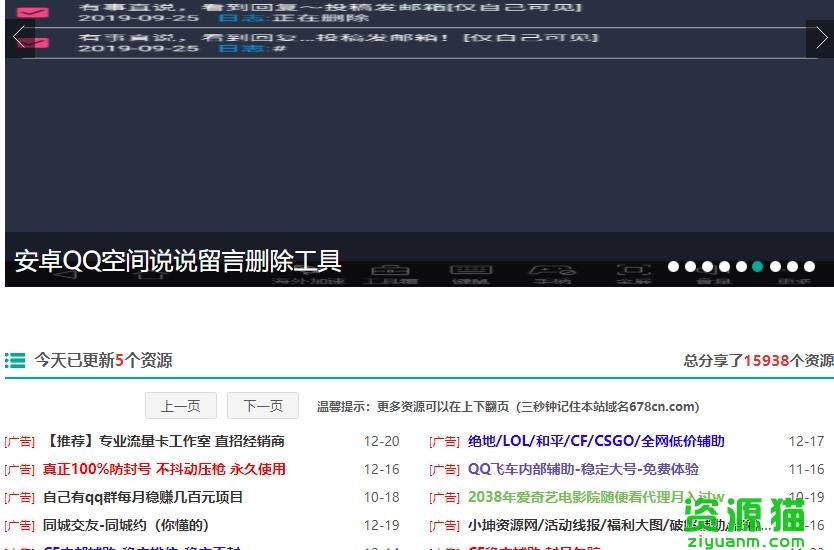Image resolution: width=834 pixels, height=550 pixels.
Task: Select the fourth carousel indicator dot
Action: click(724, 266)
